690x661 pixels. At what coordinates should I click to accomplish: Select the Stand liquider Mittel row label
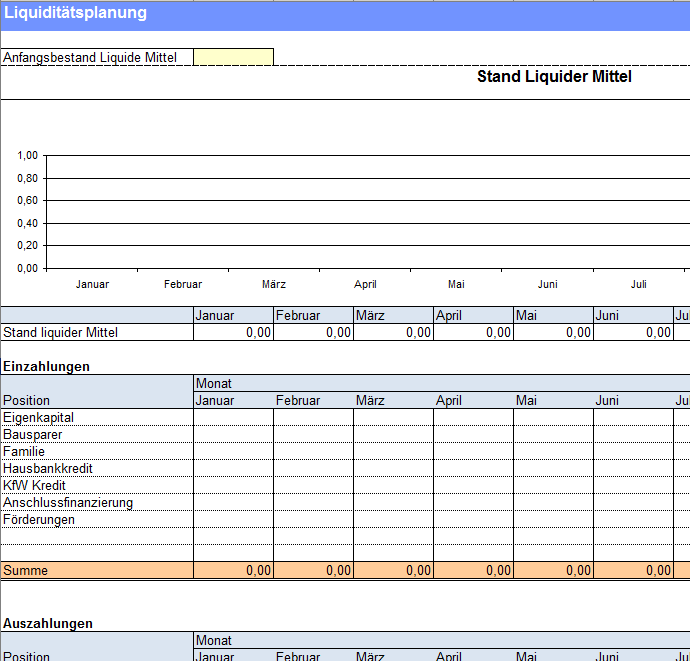[x=61, y=332]
